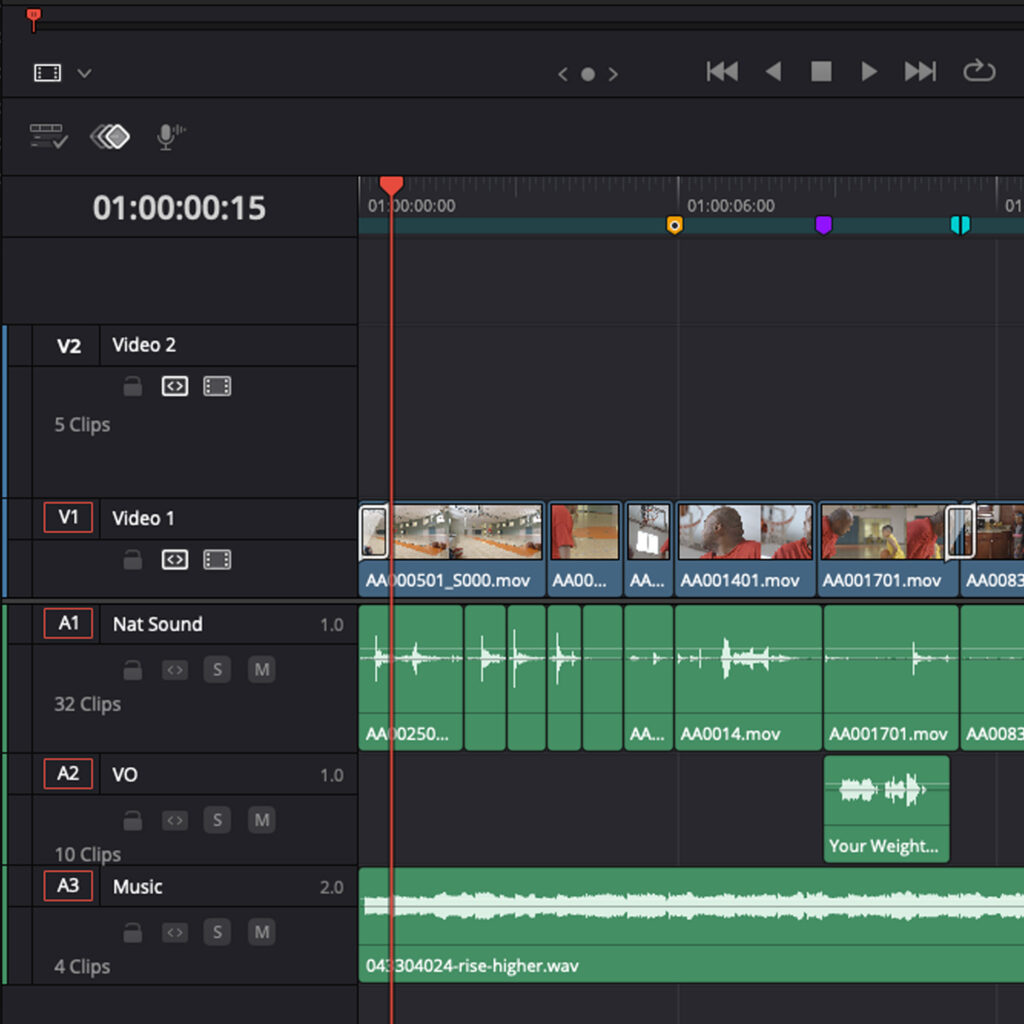Toggle auto track selector on Video 1
This screenshot has height=1024, width=1024.
point(175,560)
